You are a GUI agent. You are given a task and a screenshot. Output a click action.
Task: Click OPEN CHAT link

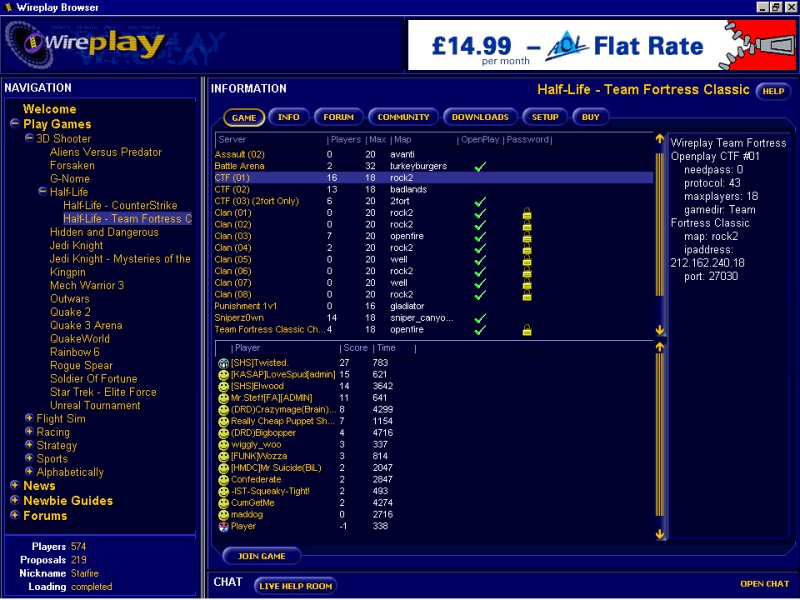764,584
